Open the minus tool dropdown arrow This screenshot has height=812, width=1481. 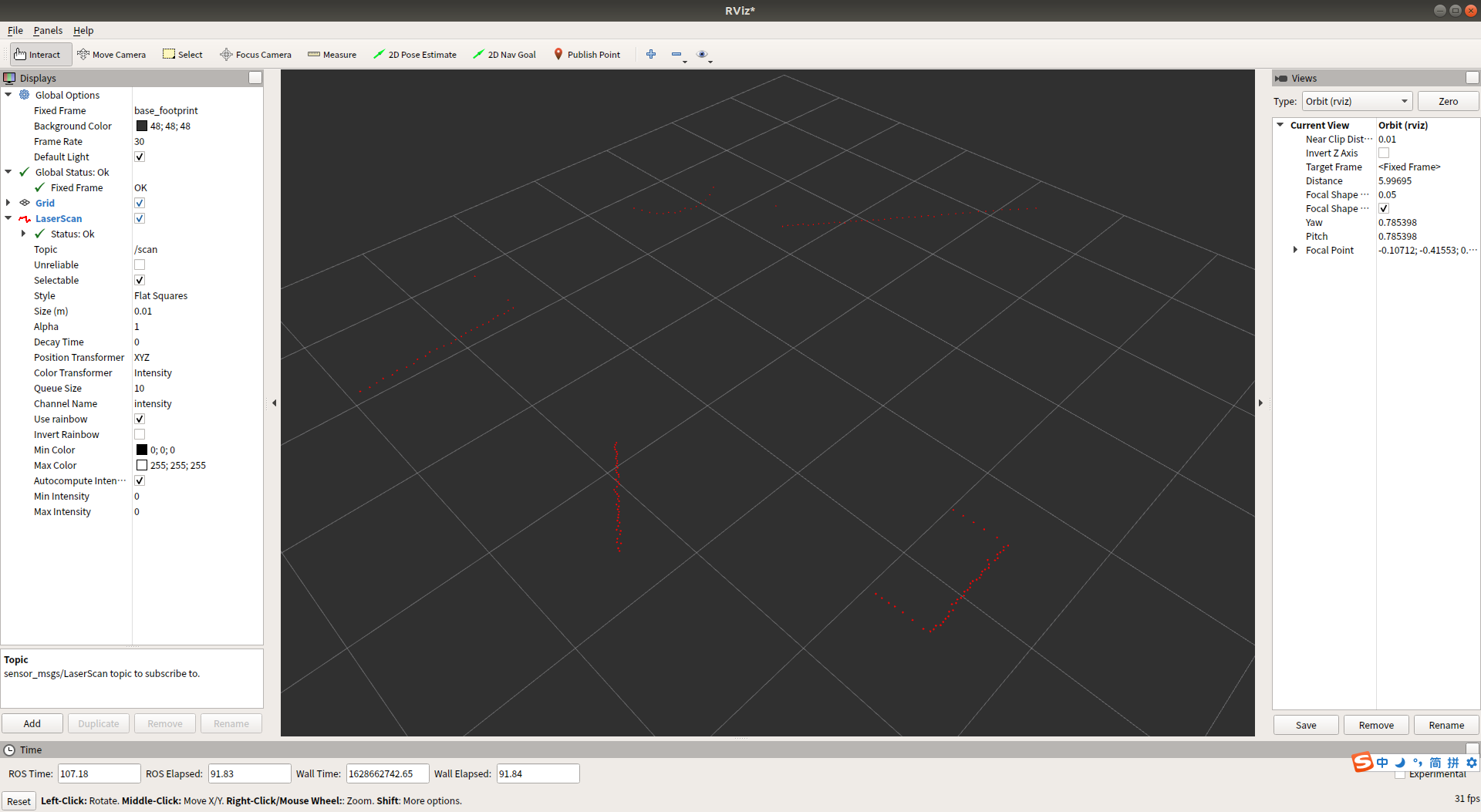685,62
